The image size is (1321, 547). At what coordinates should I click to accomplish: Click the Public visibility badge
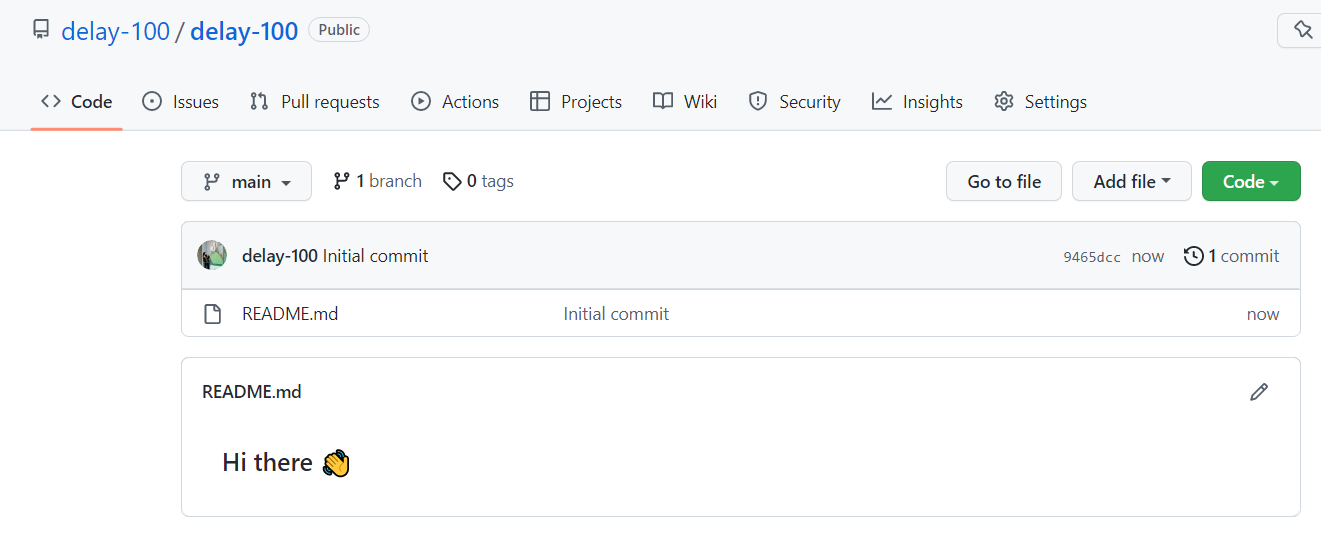339,30
